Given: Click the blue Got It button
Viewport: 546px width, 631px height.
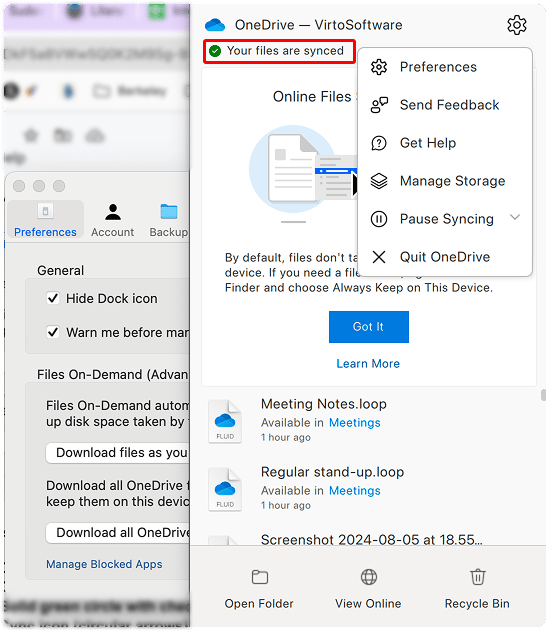Looking at the screenshot, I should pos(369,327).
